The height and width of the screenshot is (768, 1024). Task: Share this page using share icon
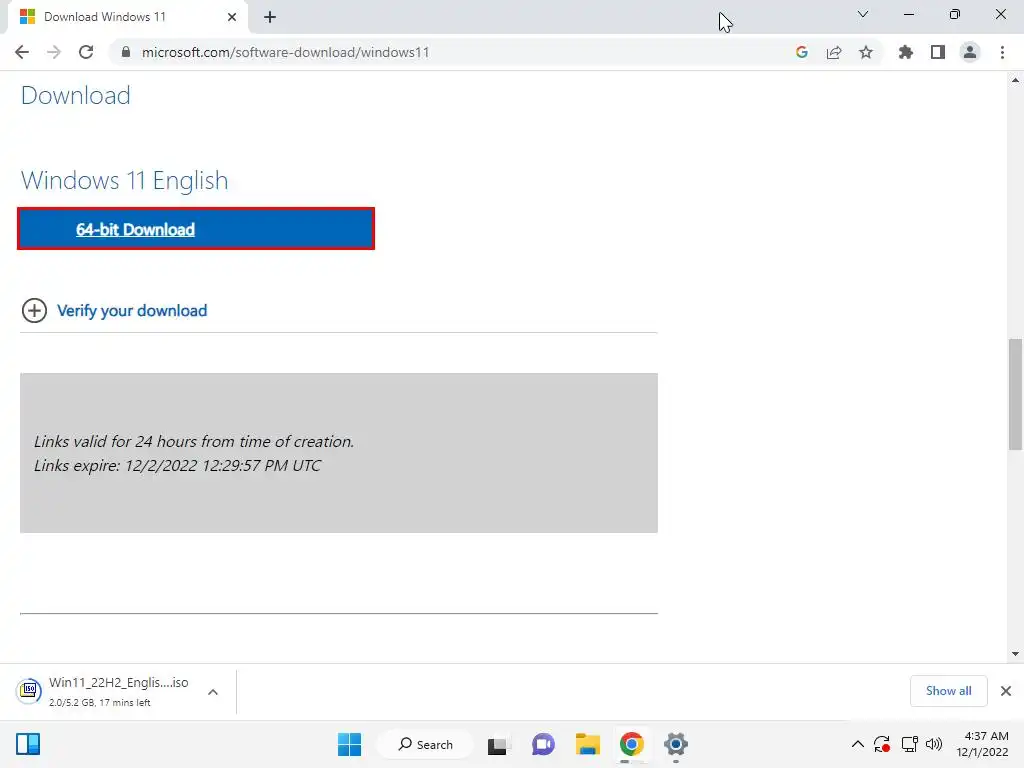tap(834, 52)
